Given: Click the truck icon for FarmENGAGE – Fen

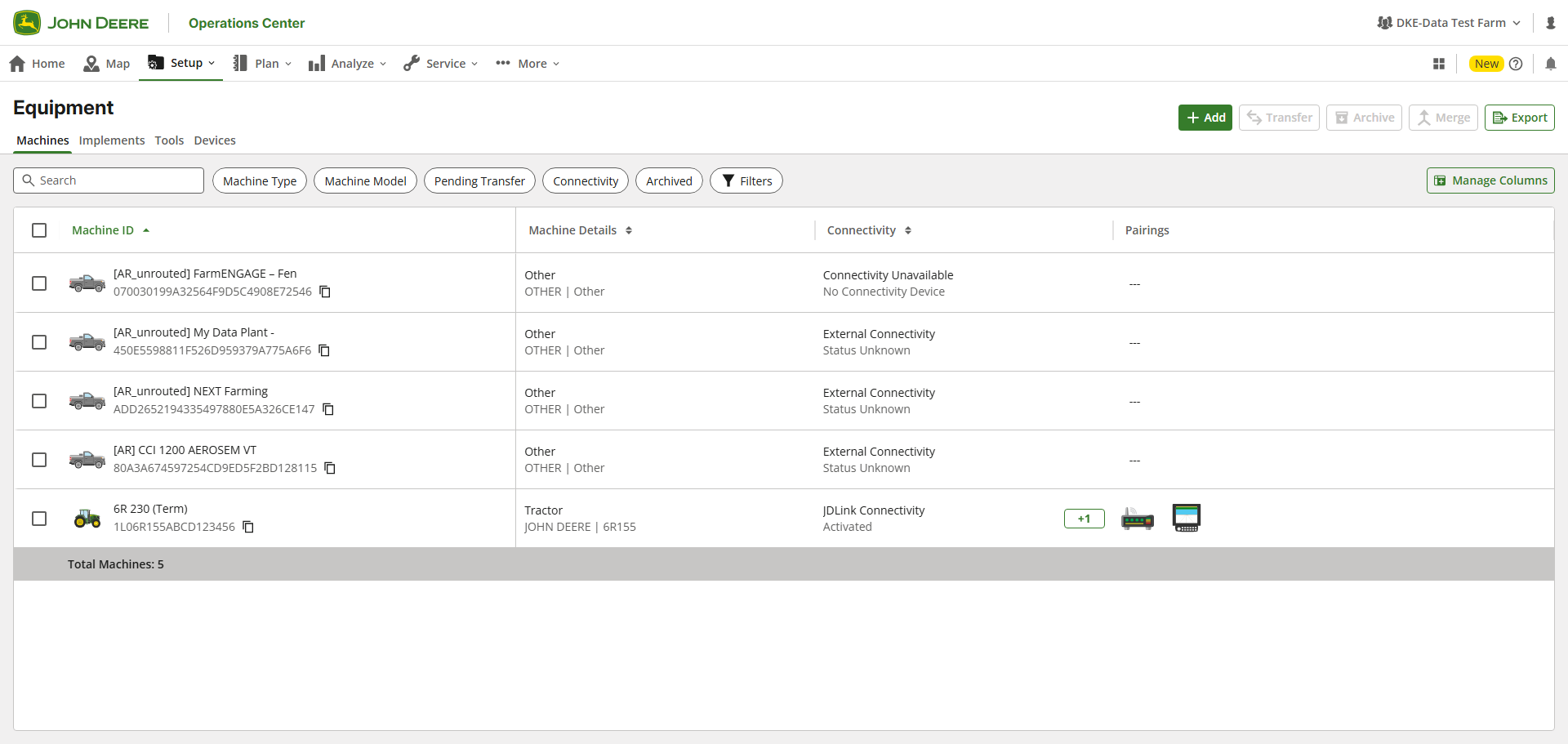Looking at the screenshot, I should (x=87, y=283).
